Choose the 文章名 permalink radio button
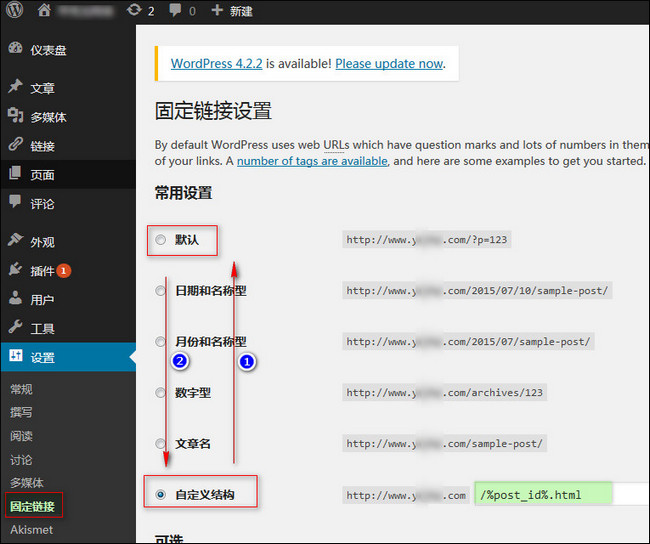 160,443
